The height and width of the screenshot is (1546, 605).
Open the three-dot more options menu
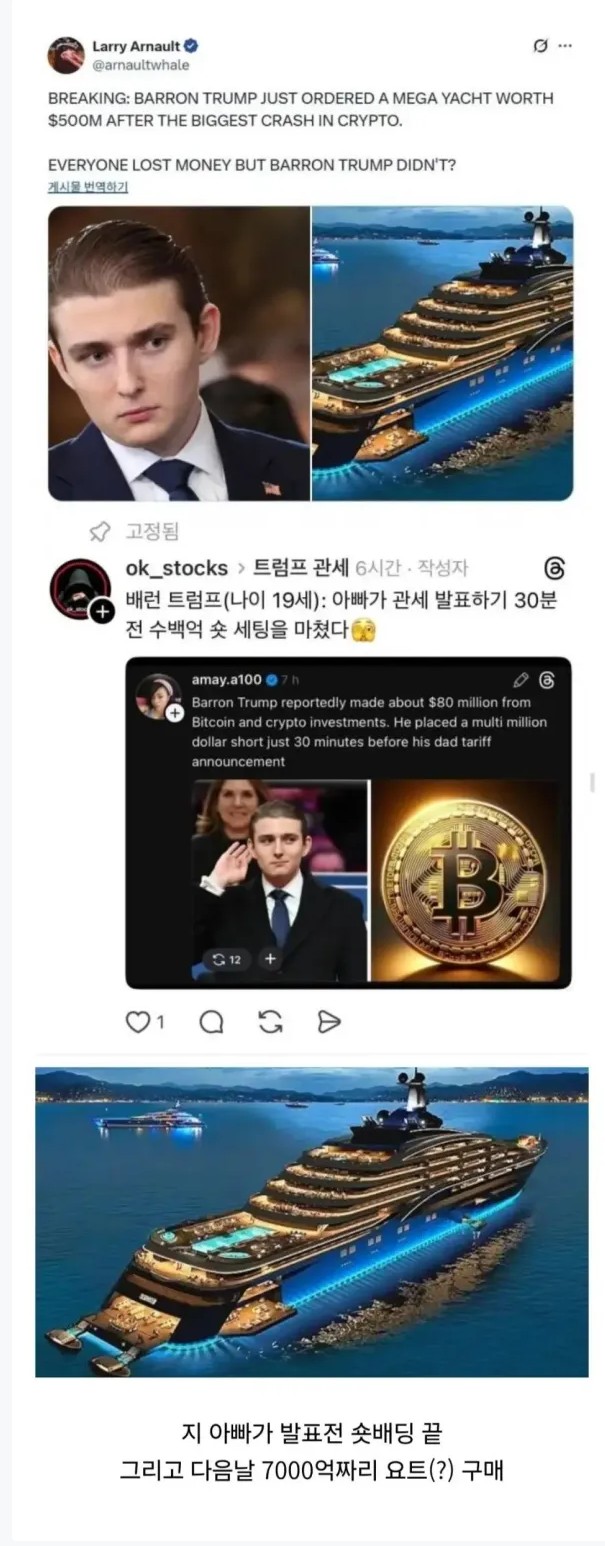(566, 46)
